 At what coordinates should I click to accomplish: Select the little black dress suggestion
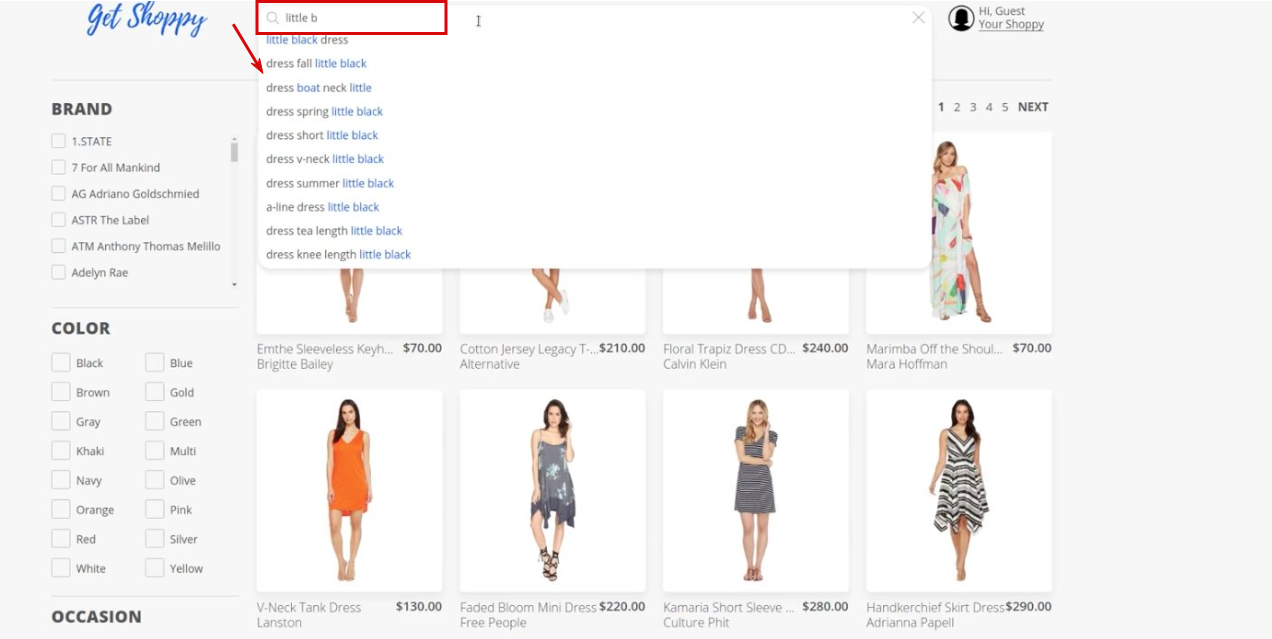pos(305,39)
